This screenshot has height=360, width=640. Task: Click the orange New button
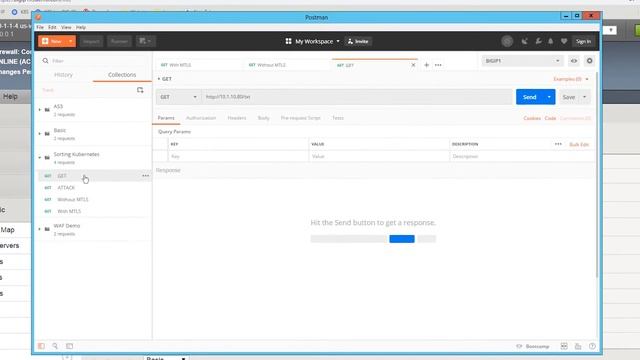(52, 41)
